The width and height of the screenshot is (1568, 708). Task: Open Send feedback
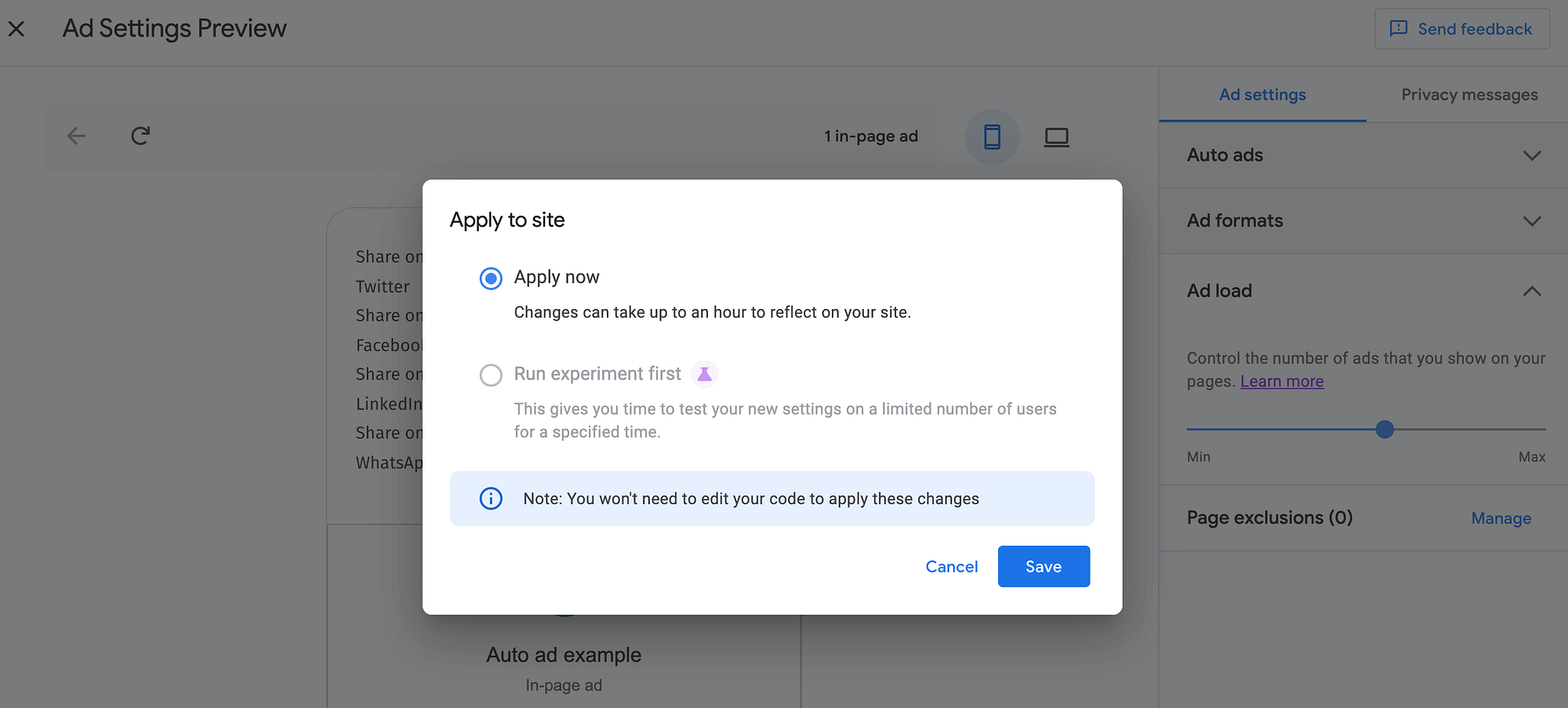click(x=1461, y=28)
